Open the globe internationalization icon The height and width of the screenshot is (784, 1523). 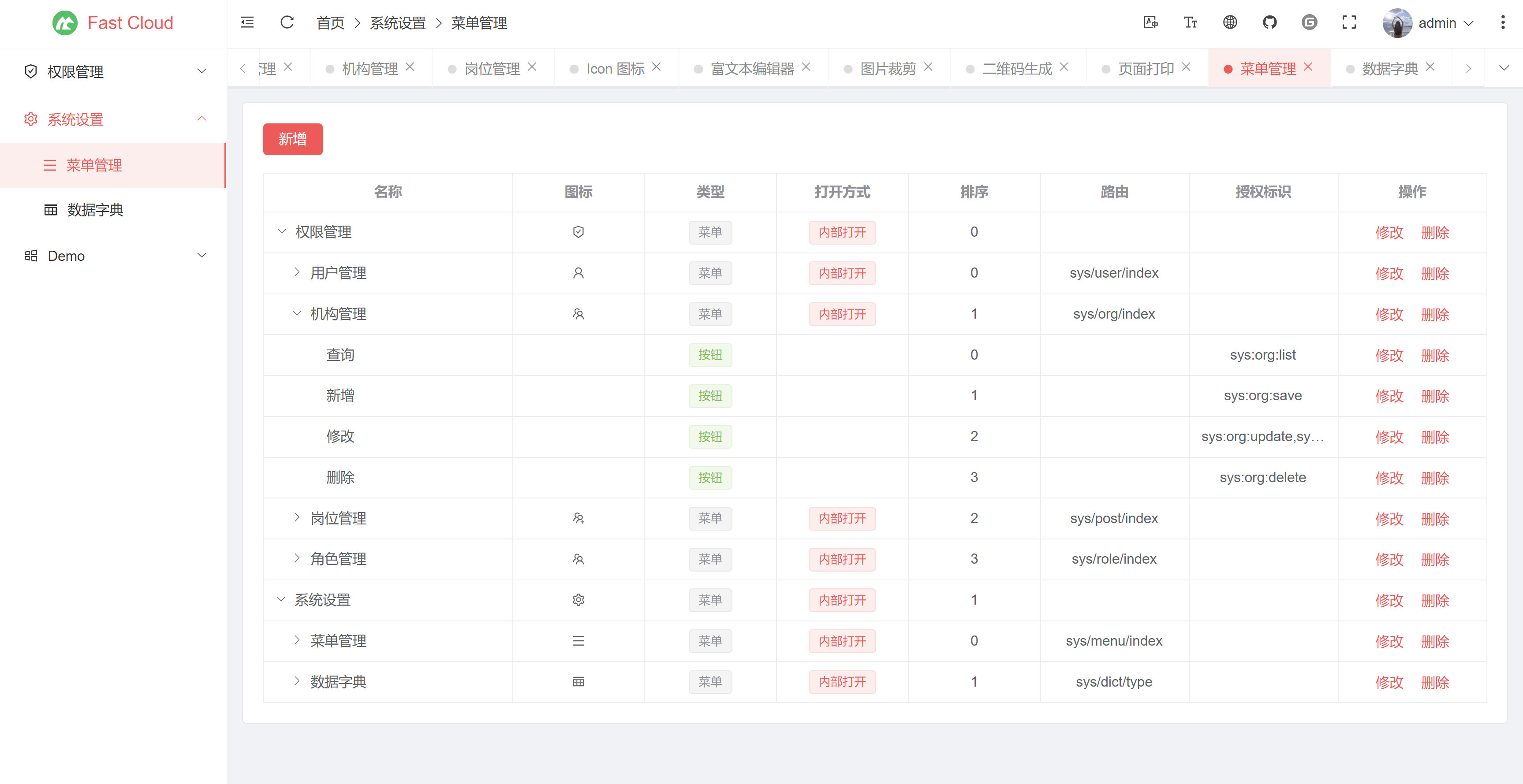click(1230, 22)
